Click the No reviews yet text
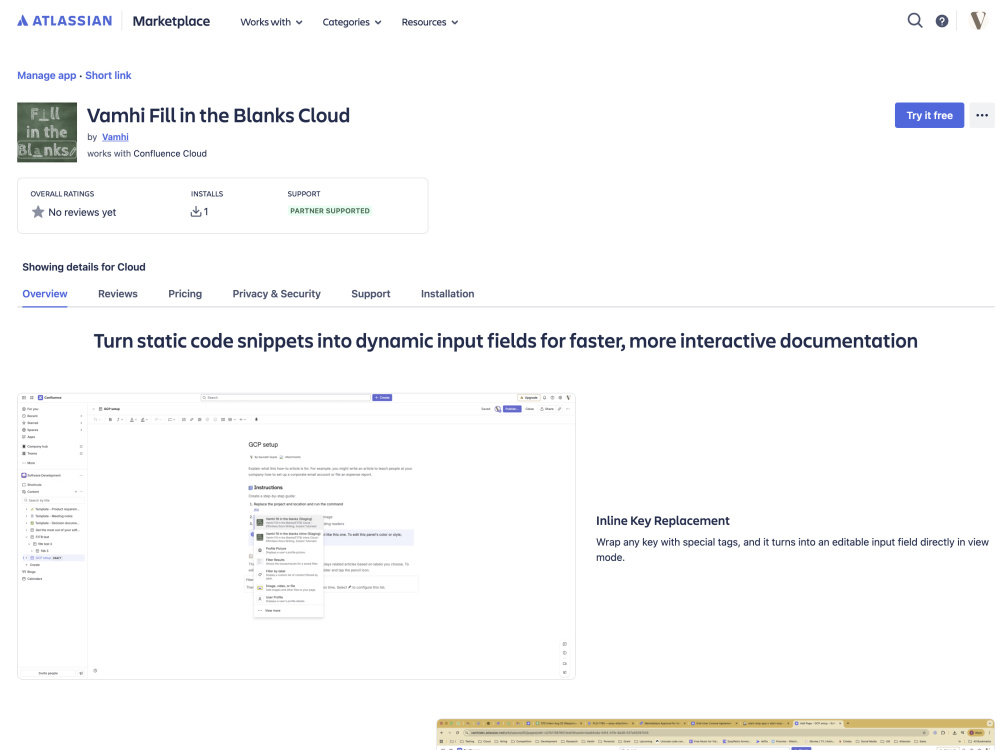This screenshot has height=750, width=1000. tap(82, 212)
